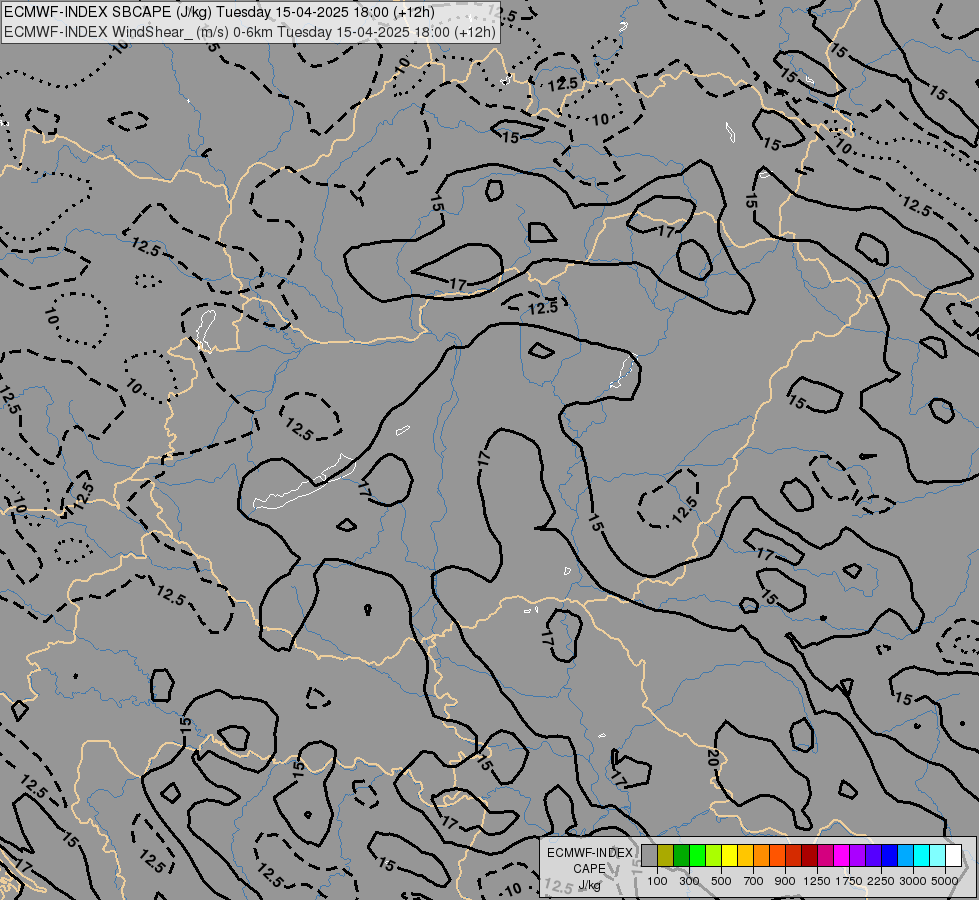Click the legend label 500

tap(721, 881)
